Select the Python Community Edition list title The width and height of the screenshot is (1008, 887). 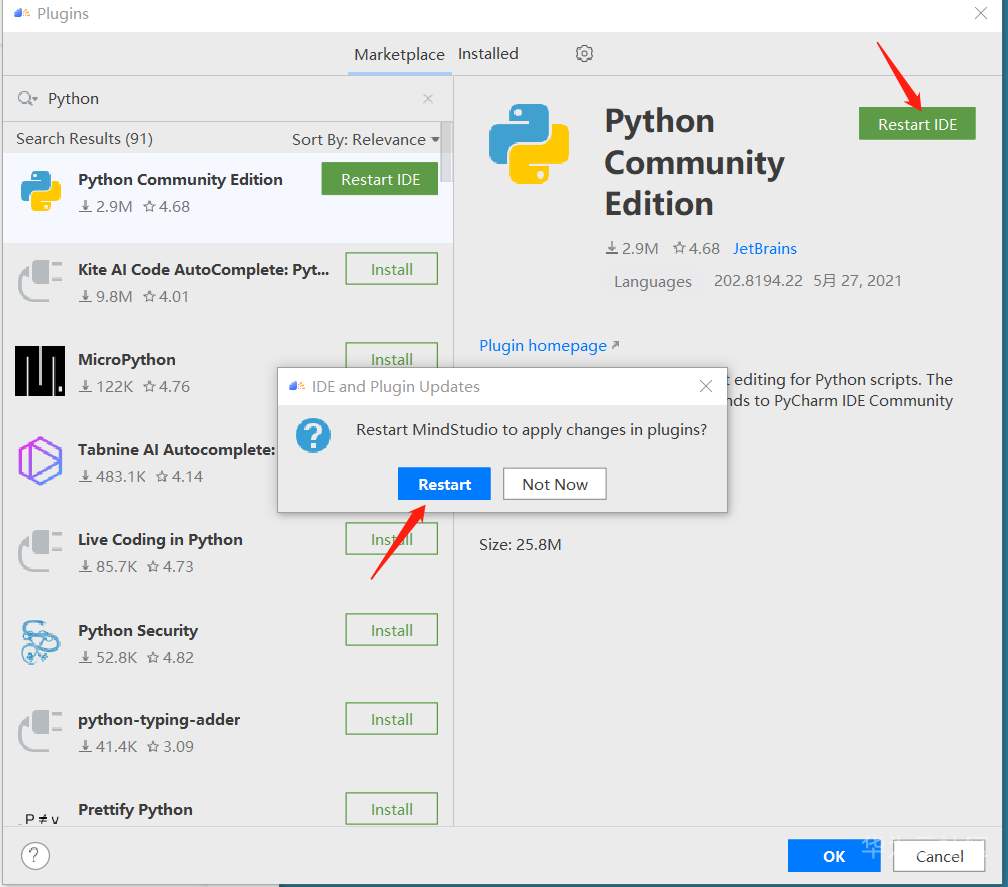click(x=180, y=179)
